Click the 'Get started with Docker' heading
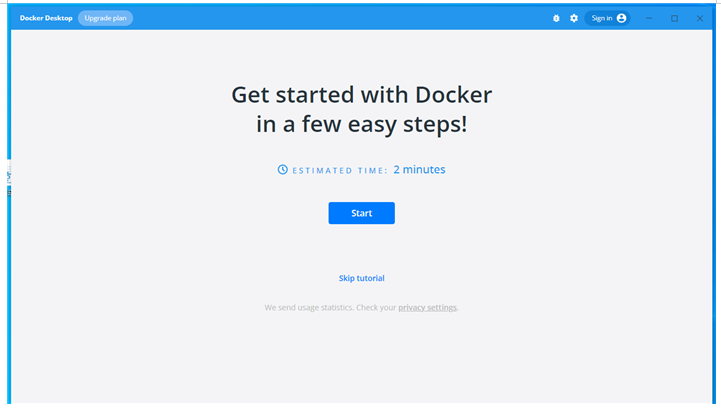The width and height of the screenshot is (721, 409). click(x=361, y=95)
